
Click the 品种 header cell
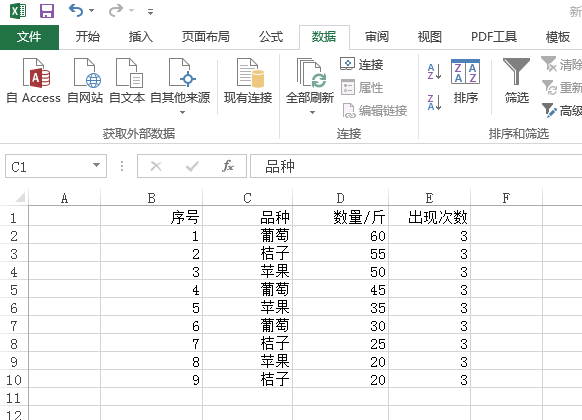coord(248,217)
